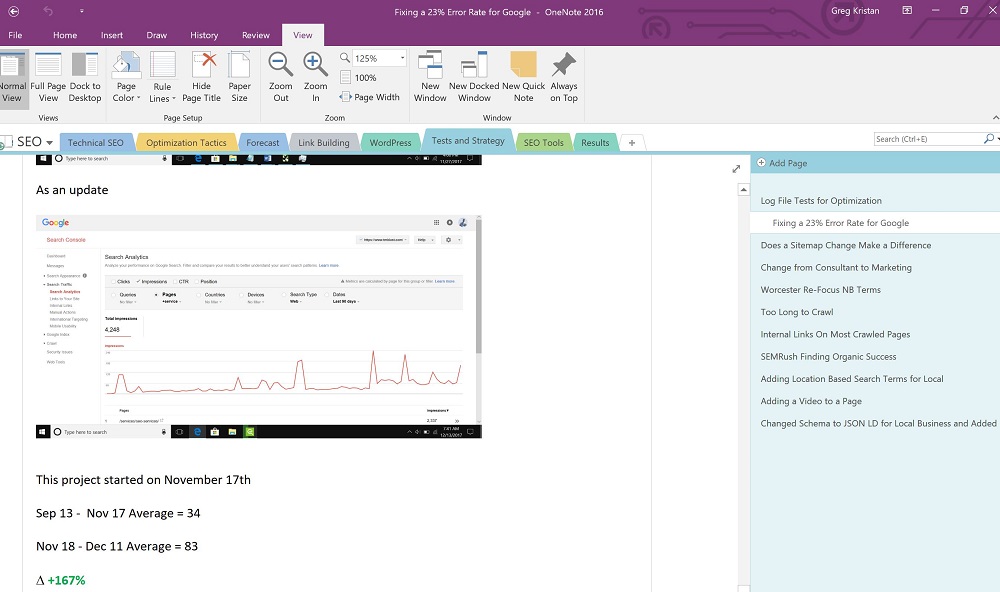Open Paper Size pane
The height and width of the screenshot is (592, 1000).
click(239, 77)
